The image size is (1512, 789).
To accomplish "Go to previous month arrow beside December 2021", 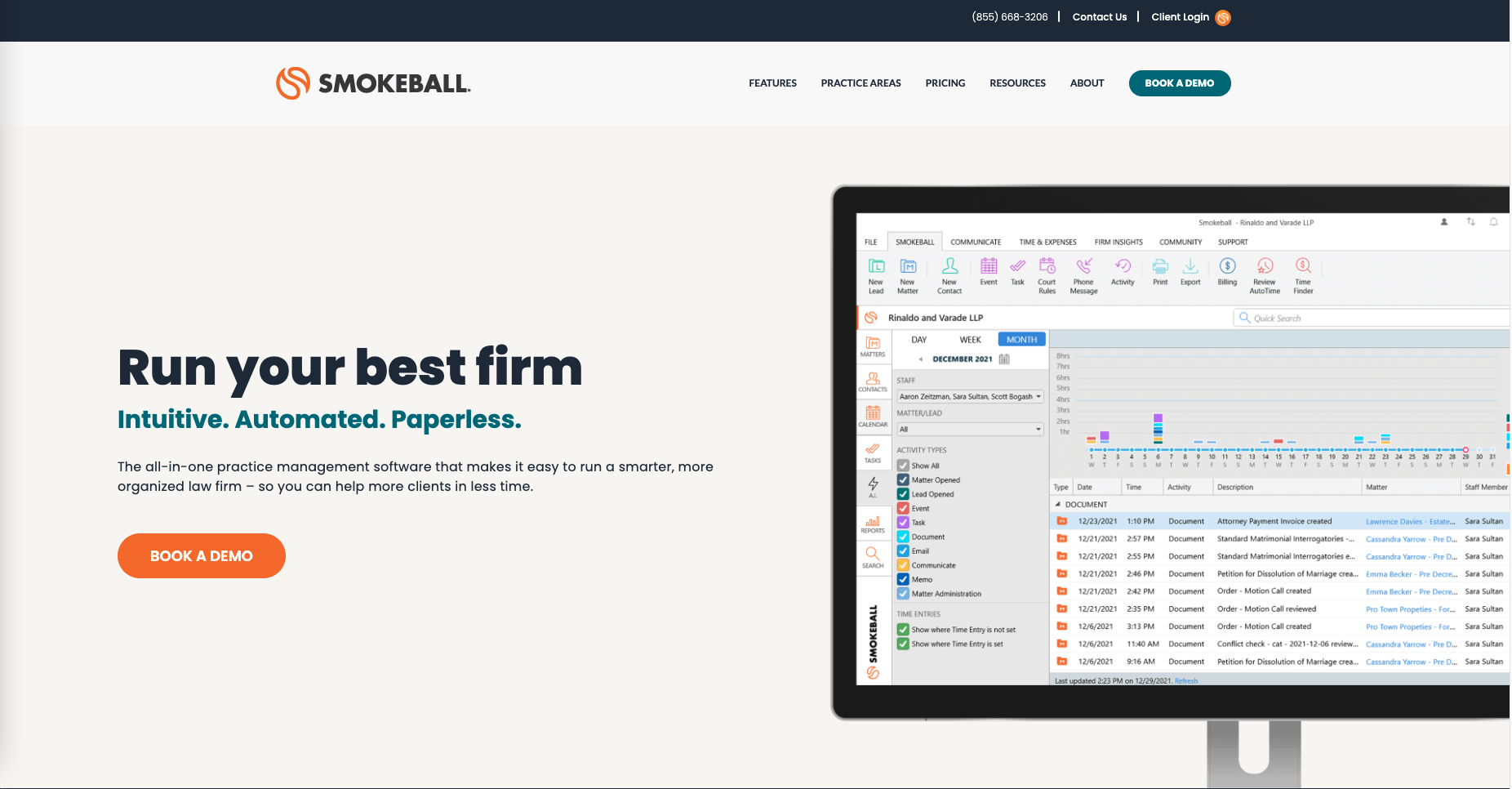I will click(x=921, y=359).
